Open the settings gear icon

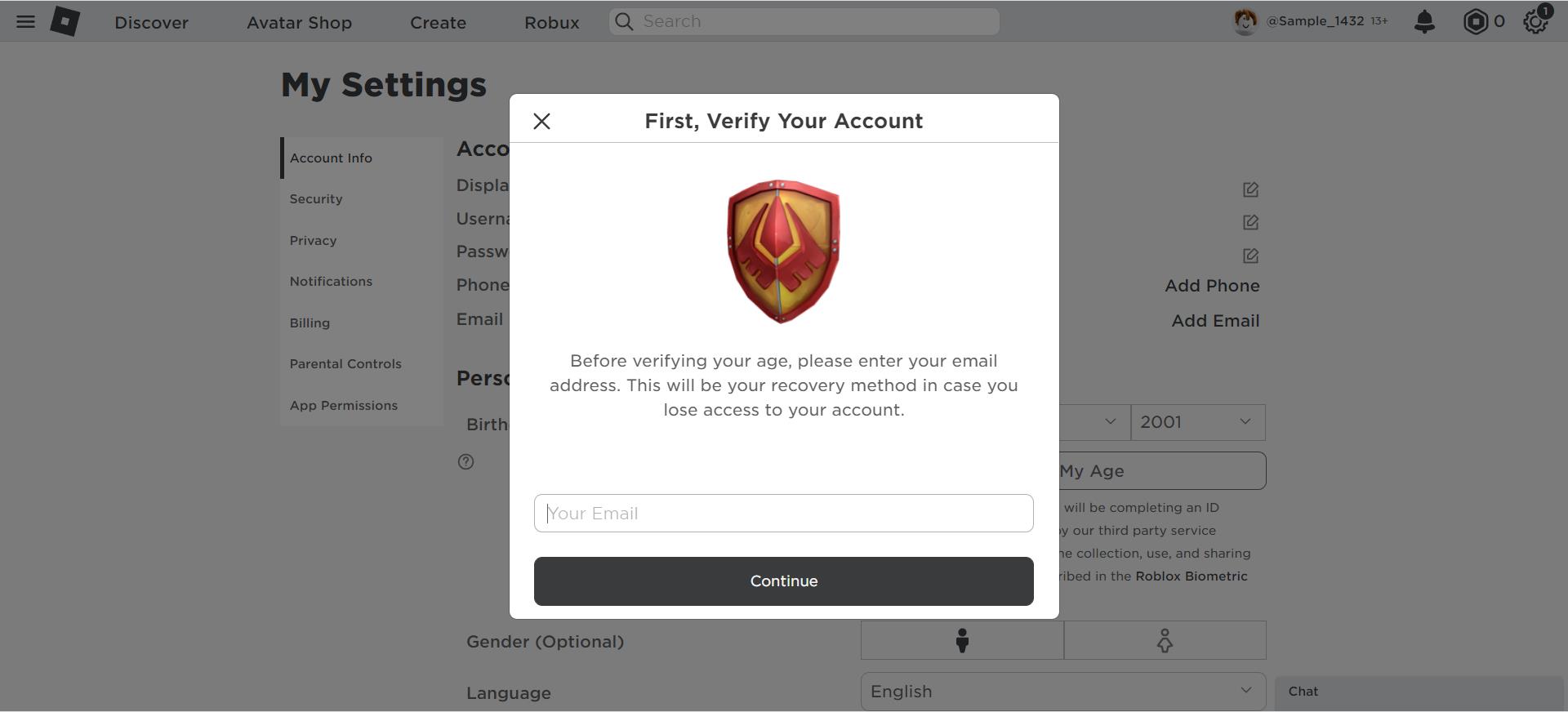pyautogui.click(x=1535, y=22)
